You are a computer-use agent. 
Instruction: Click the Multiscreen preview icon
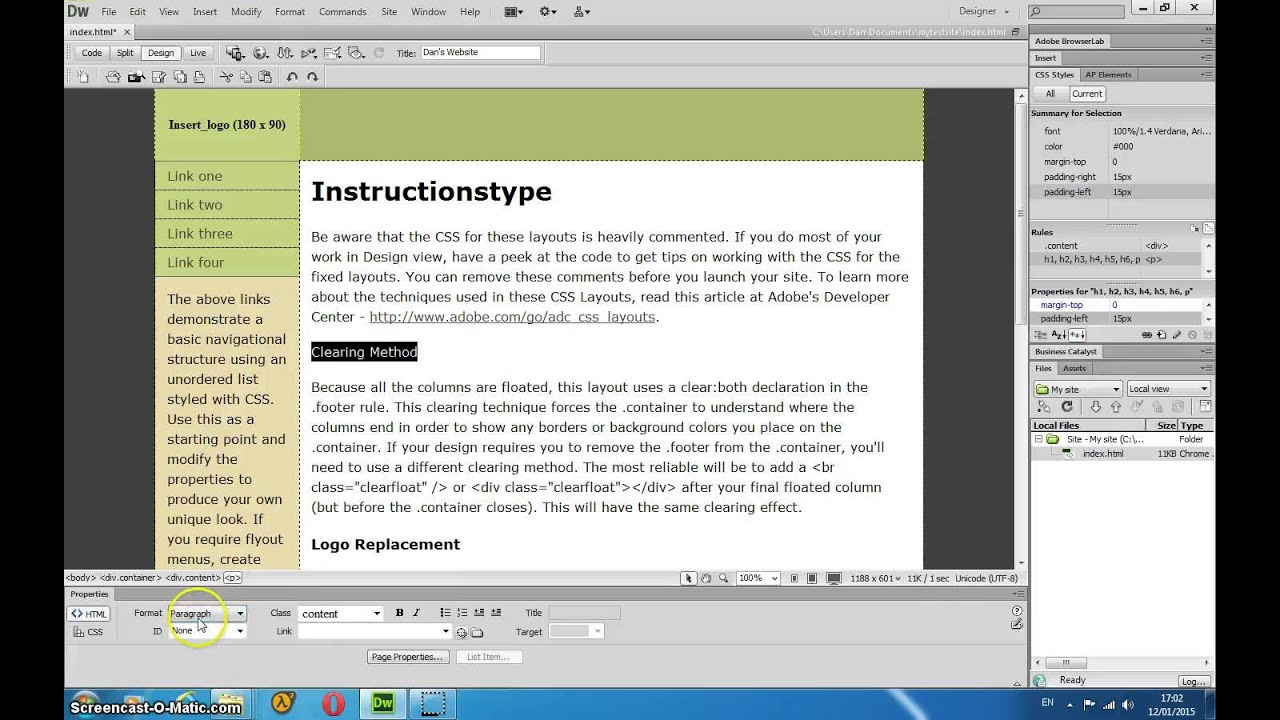tap(235, 53)
